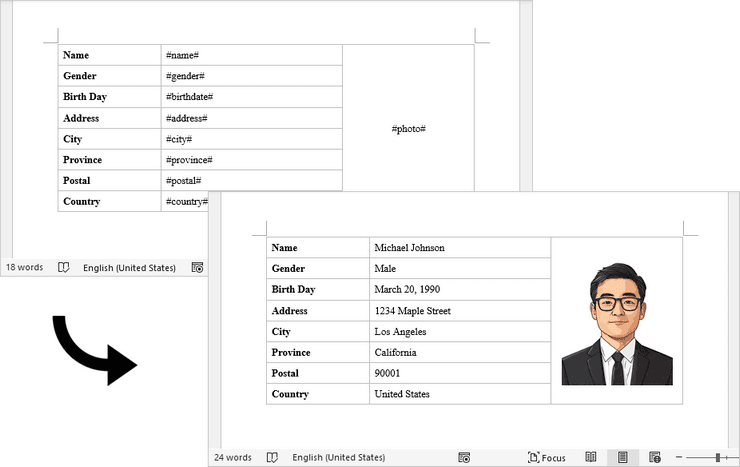Switch to Web Layout view
Image resolution: width=740 pixels, height=467 pixels.
655,458
